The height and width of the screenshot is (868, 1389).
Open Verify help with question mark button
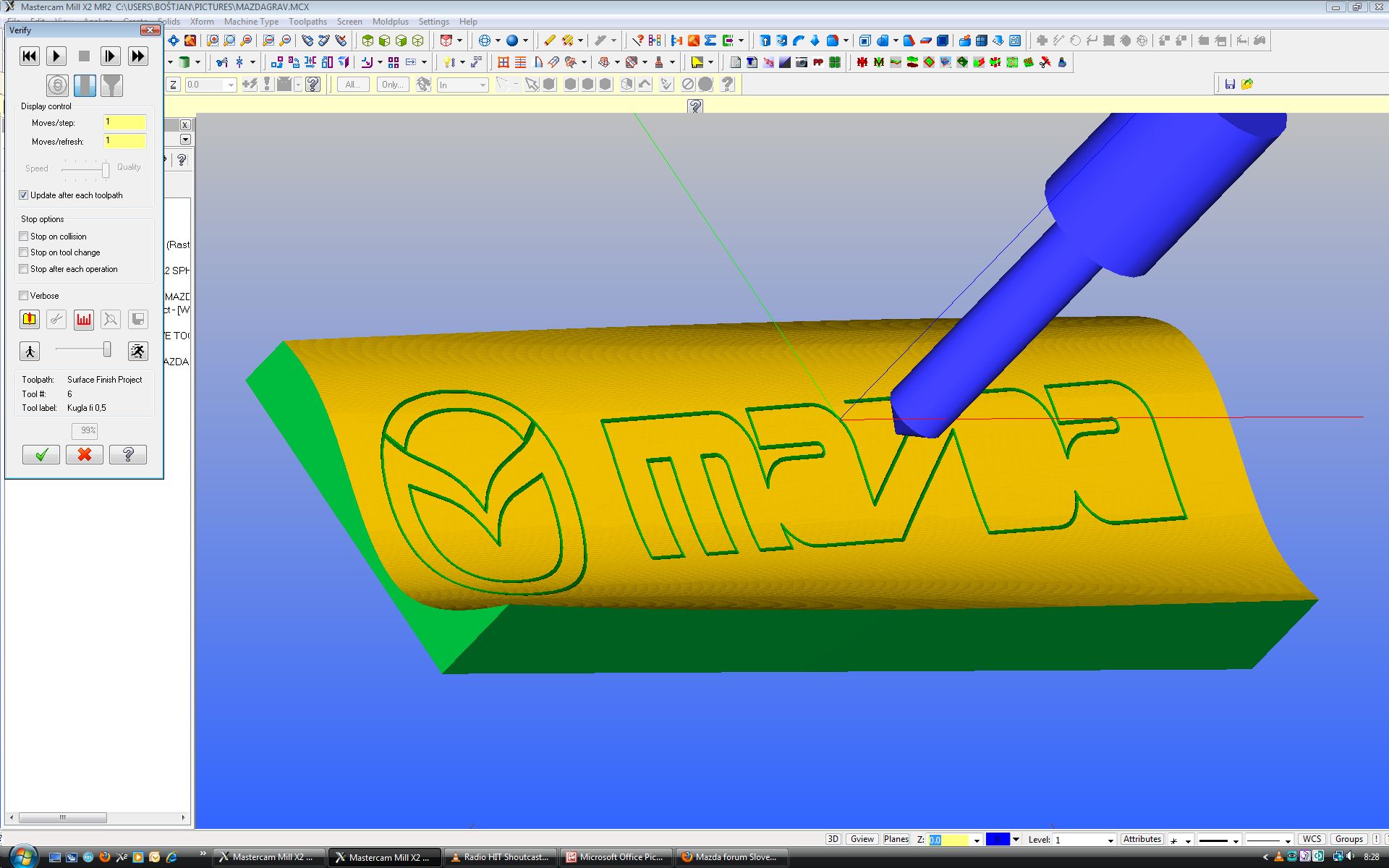(x=128, y=454)
